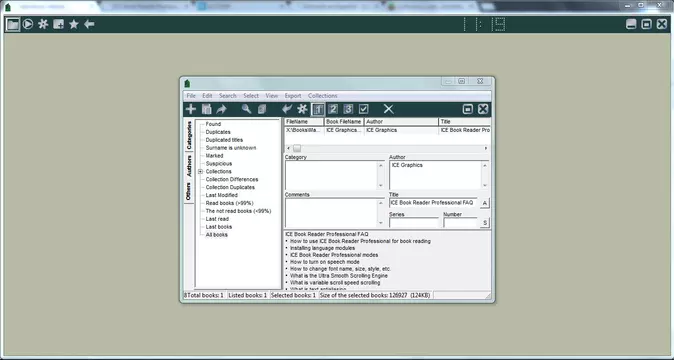This screenshot has height=360, width=674.
Task: Click right arrow of book list scrollbar
Action: coord(486,148)
